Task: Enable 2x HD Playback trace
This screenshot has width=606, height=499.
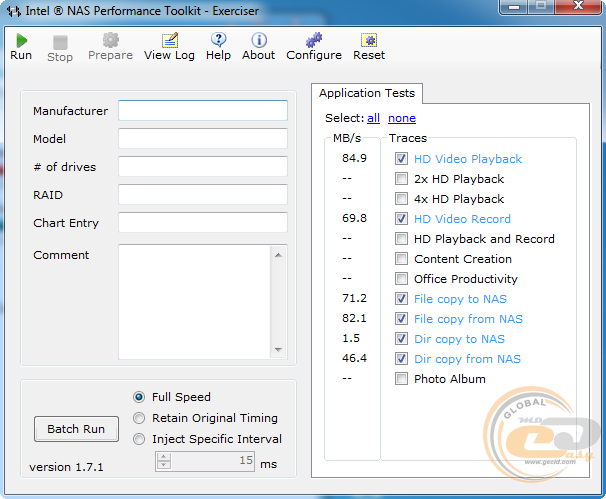Action: point(401,179)
